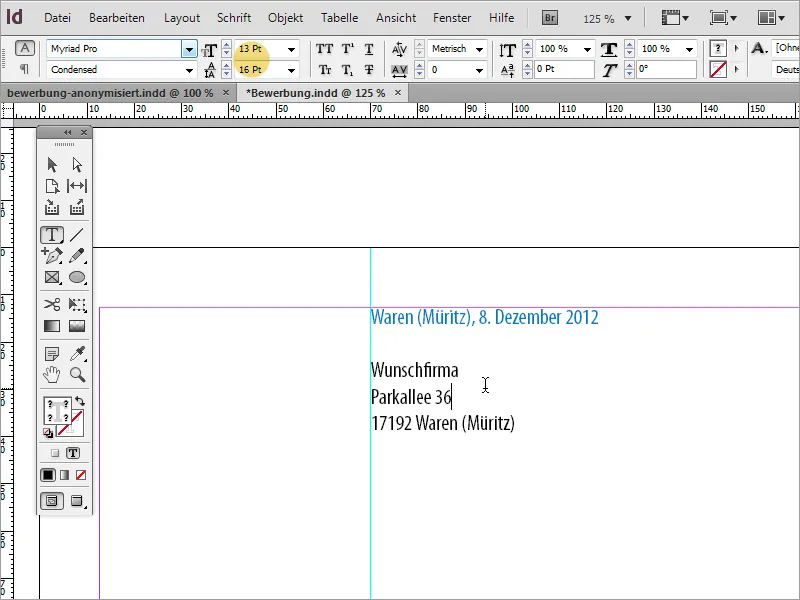This screenshot has width=800, height=600.
Task: Click the fill color box in toolbox
Action: click(x=57, y=411)
